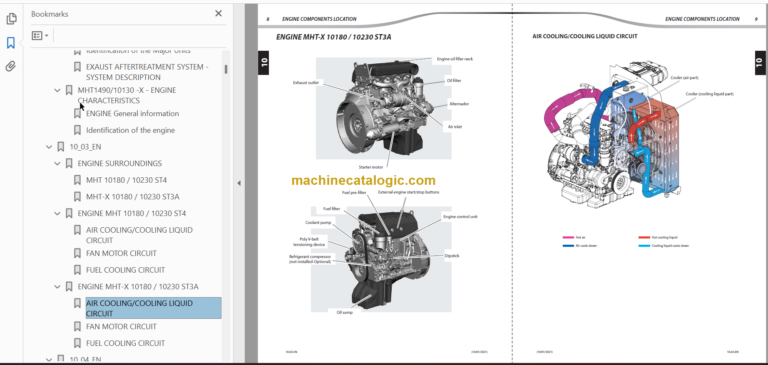The image size is (768, 365).
Task: Collapse the MHT1490/10130 -X ENGINE CHARACTERISTICS bookmark
Action: pyautogui.click(x=57, y=91)
